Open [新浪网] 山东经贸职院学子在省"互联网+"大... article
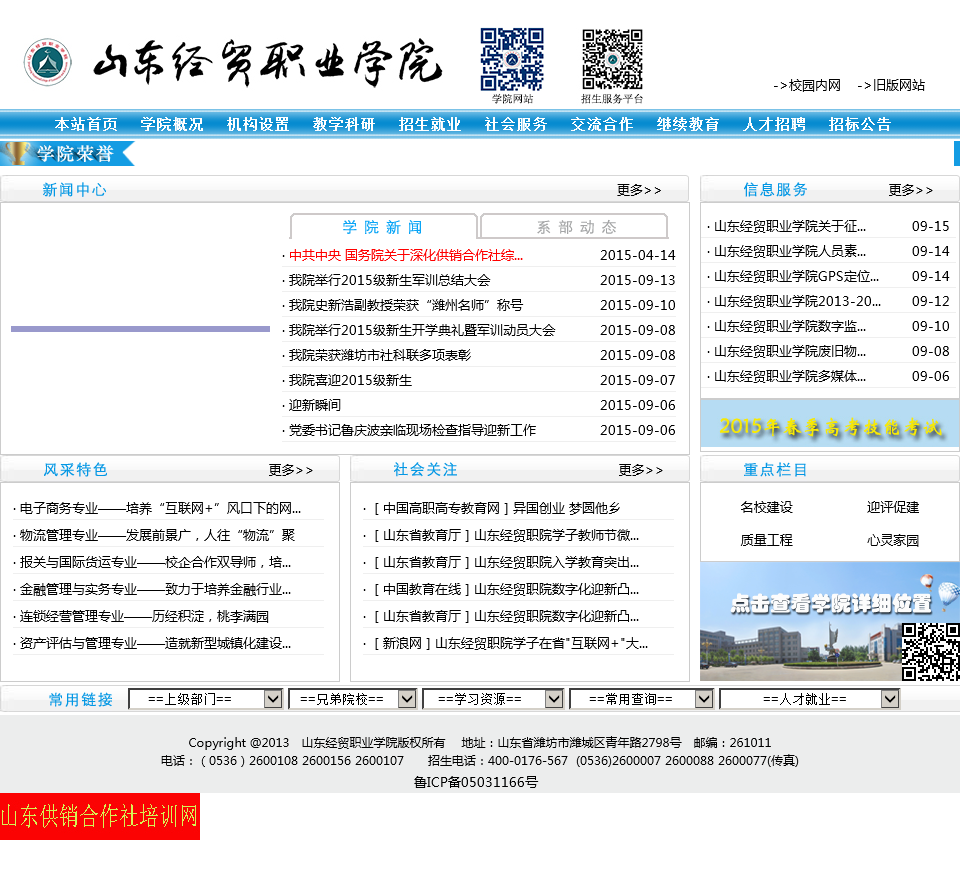 click(511, 643)
